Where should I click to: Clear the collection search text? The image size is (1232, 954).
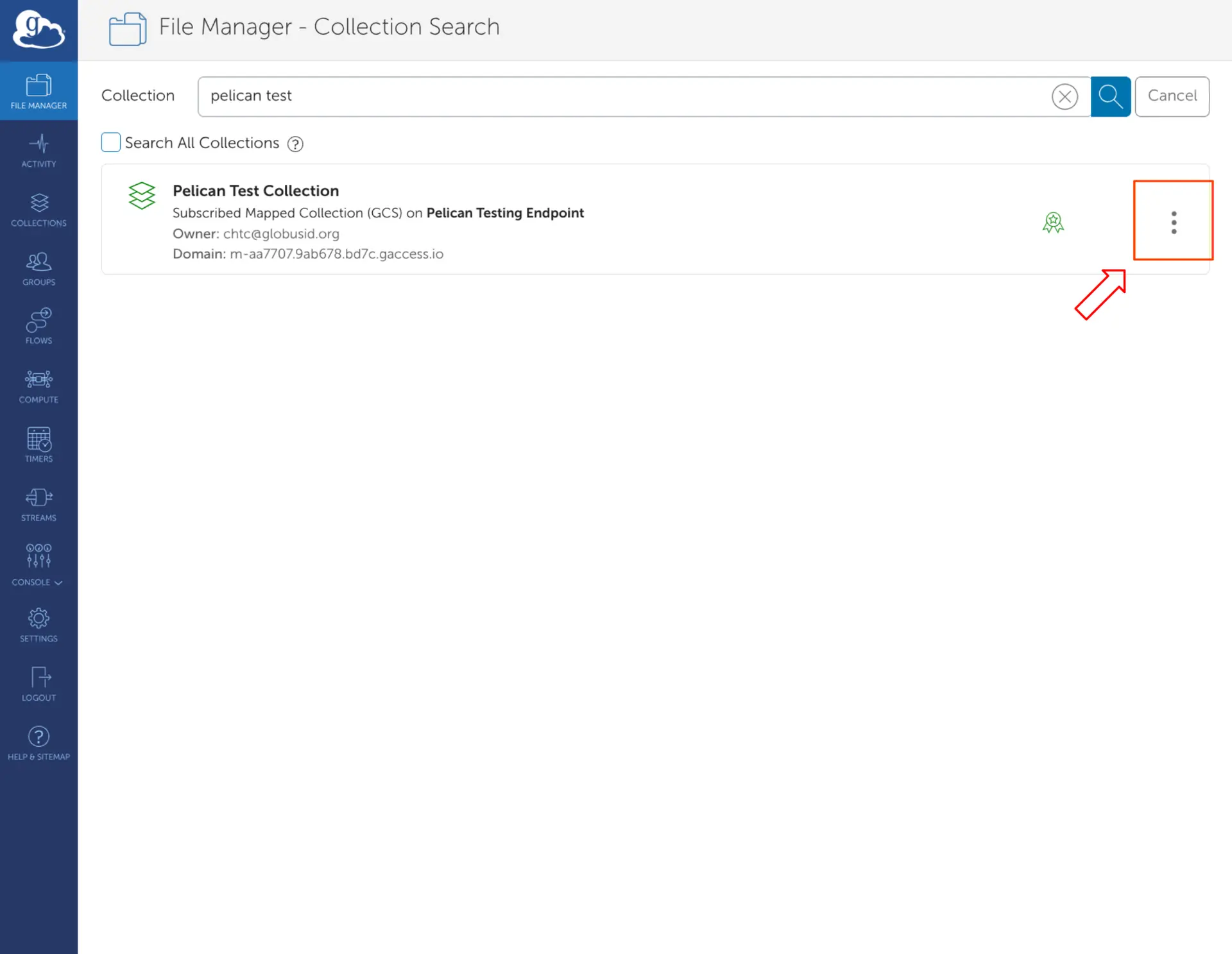[x=1065, y=96]
